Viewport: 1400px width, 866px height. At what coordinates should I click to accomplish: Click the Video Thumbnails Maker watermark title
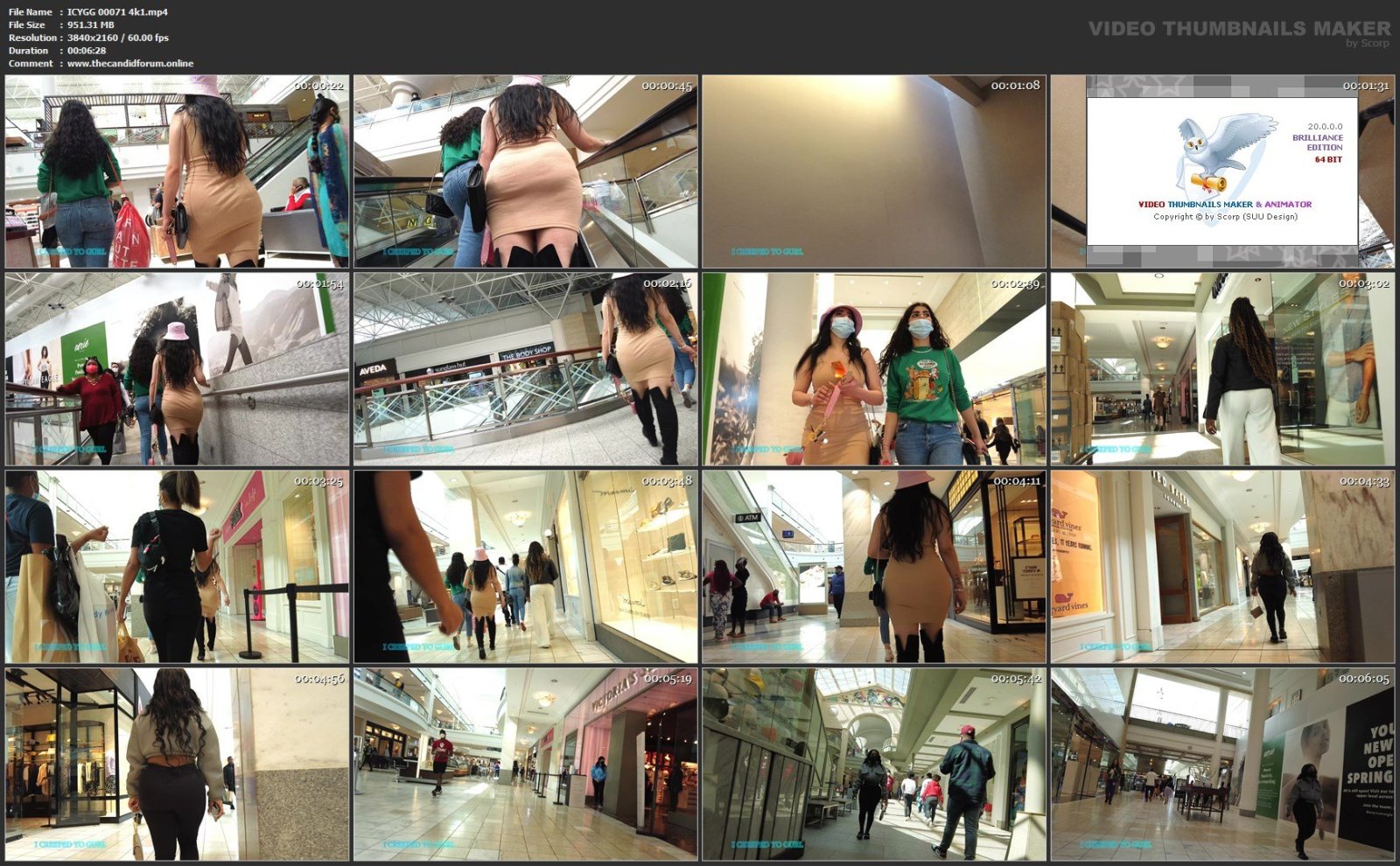[x=1238, y=29]
